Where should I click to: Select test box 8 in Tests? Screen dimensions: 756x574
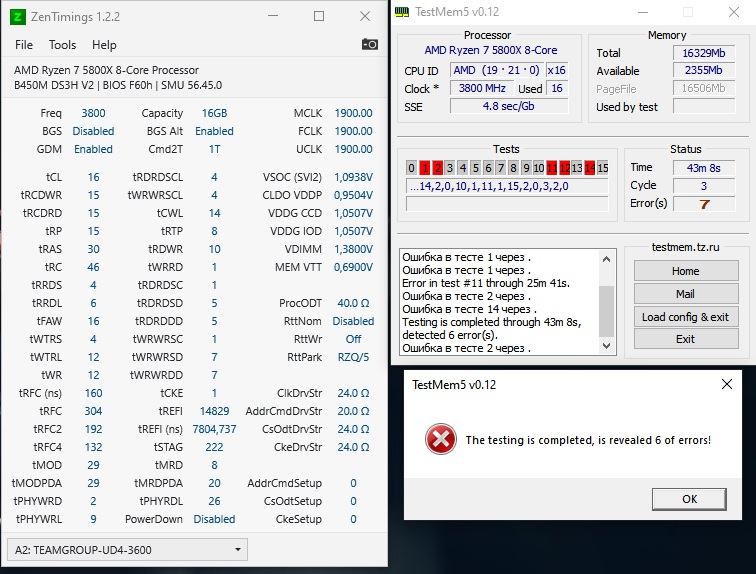coord(513,168)
